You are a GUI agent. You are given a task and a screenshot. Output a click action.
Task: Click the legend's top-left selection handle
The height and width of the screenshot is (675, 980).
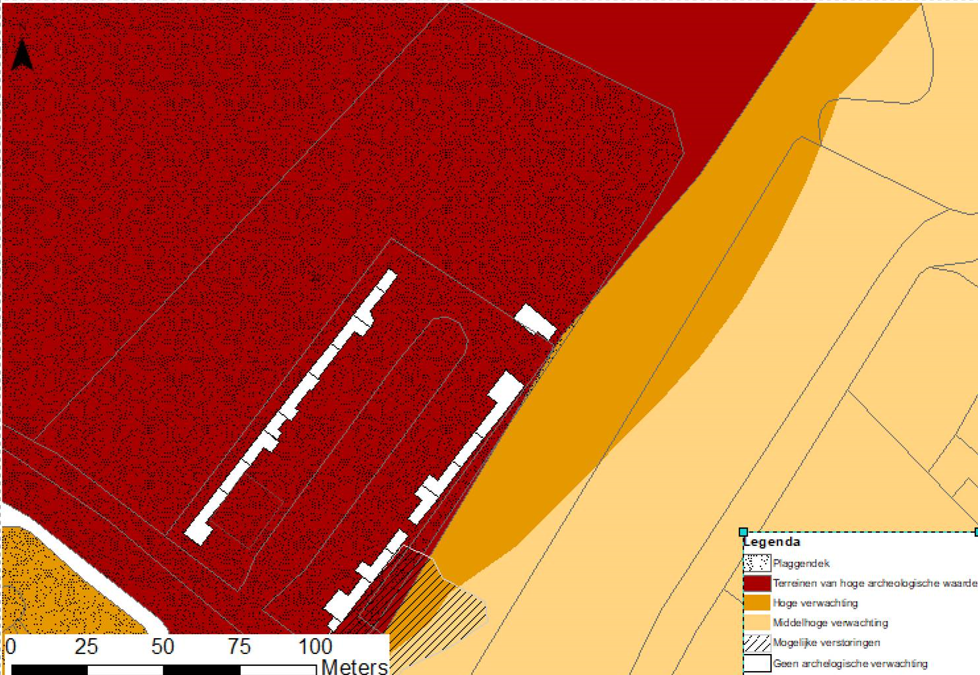(743, 532)
